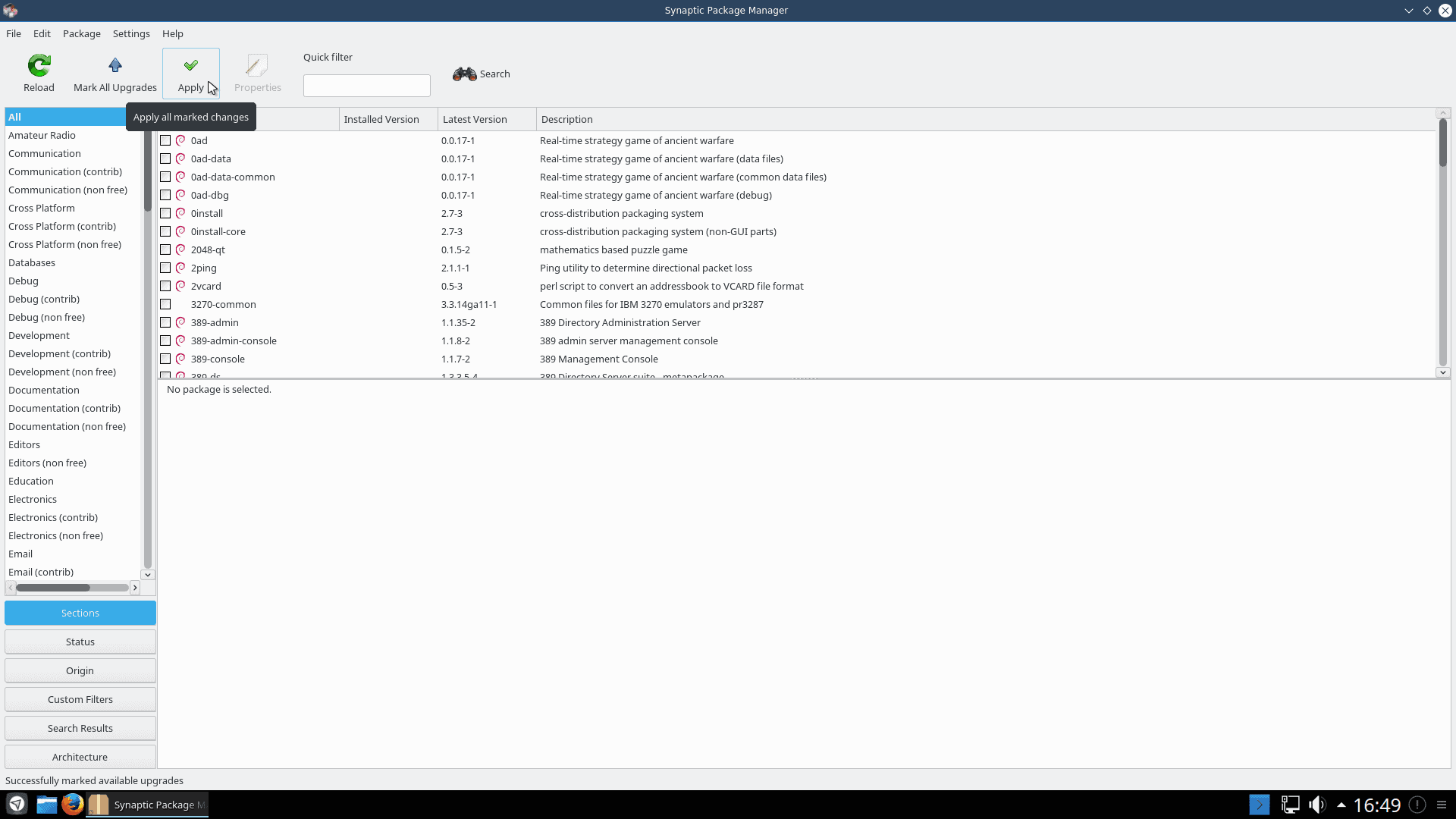Toggle the checkbox for 0ad-data-common
Screen dimensions: 1456x819
pos(165,177)
